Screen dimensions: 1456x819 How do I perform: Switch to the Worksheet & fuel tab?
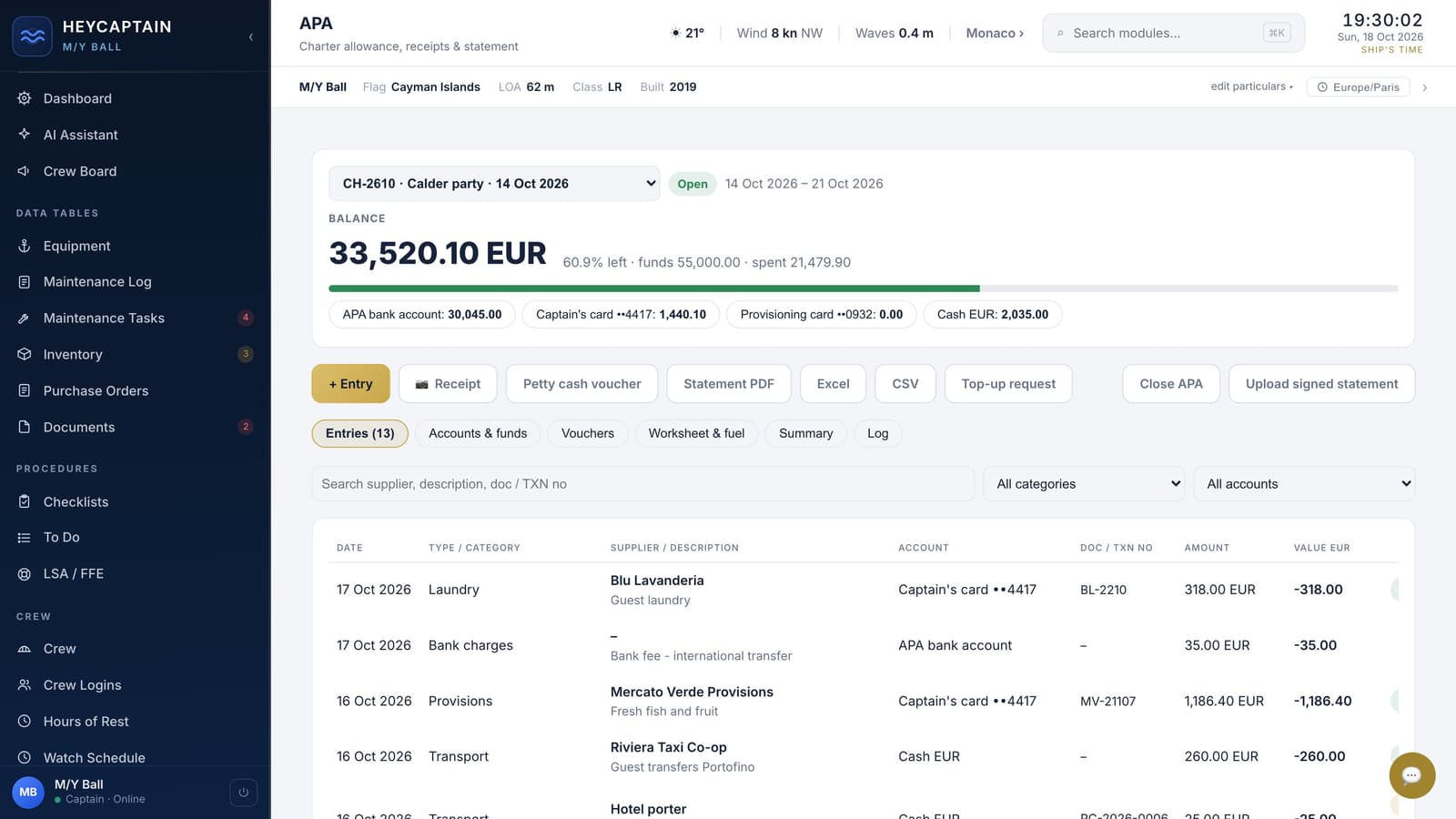pos(696,433)
